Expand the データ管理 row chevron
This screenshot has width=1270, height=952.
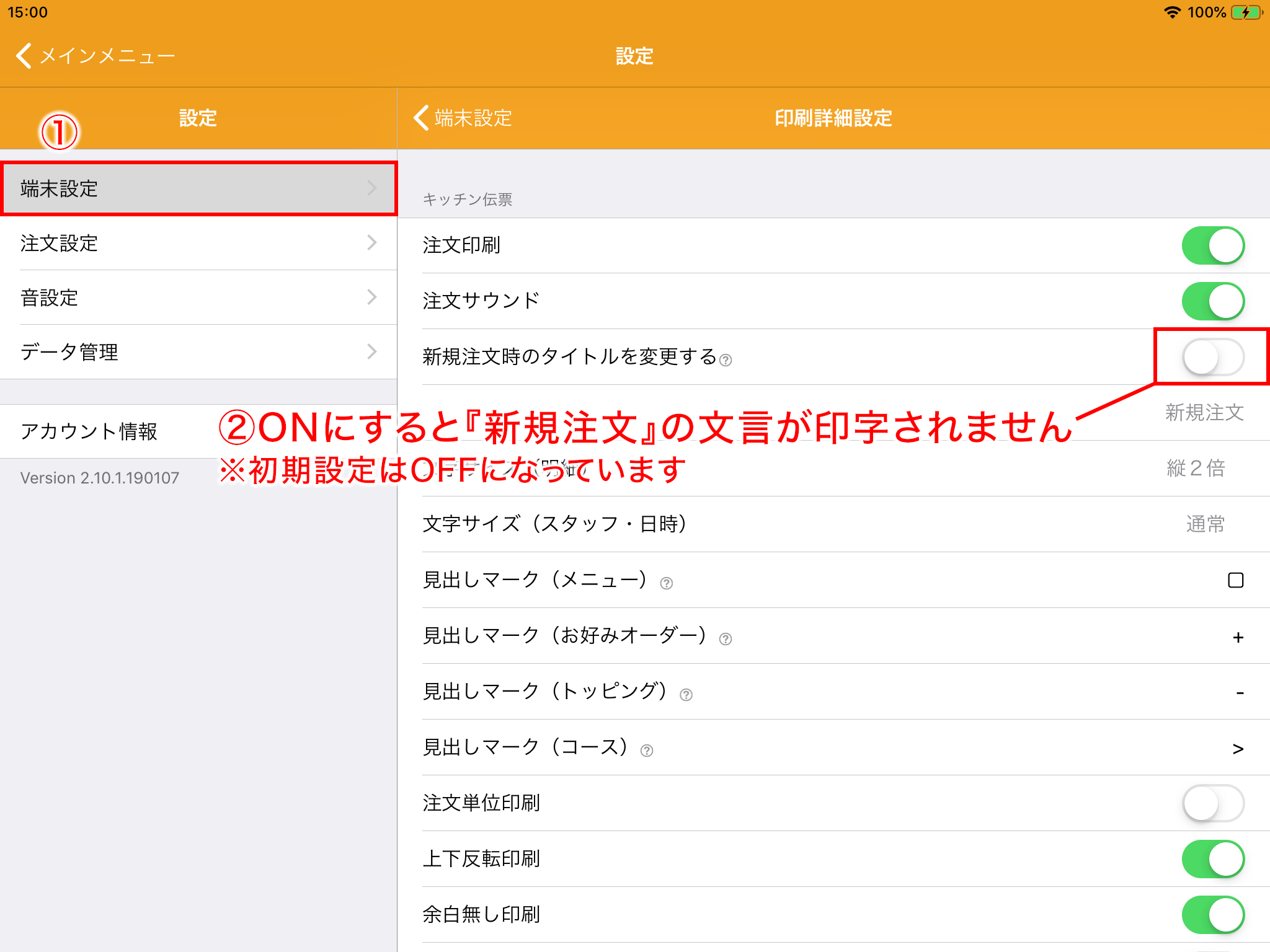coord(372,351)
